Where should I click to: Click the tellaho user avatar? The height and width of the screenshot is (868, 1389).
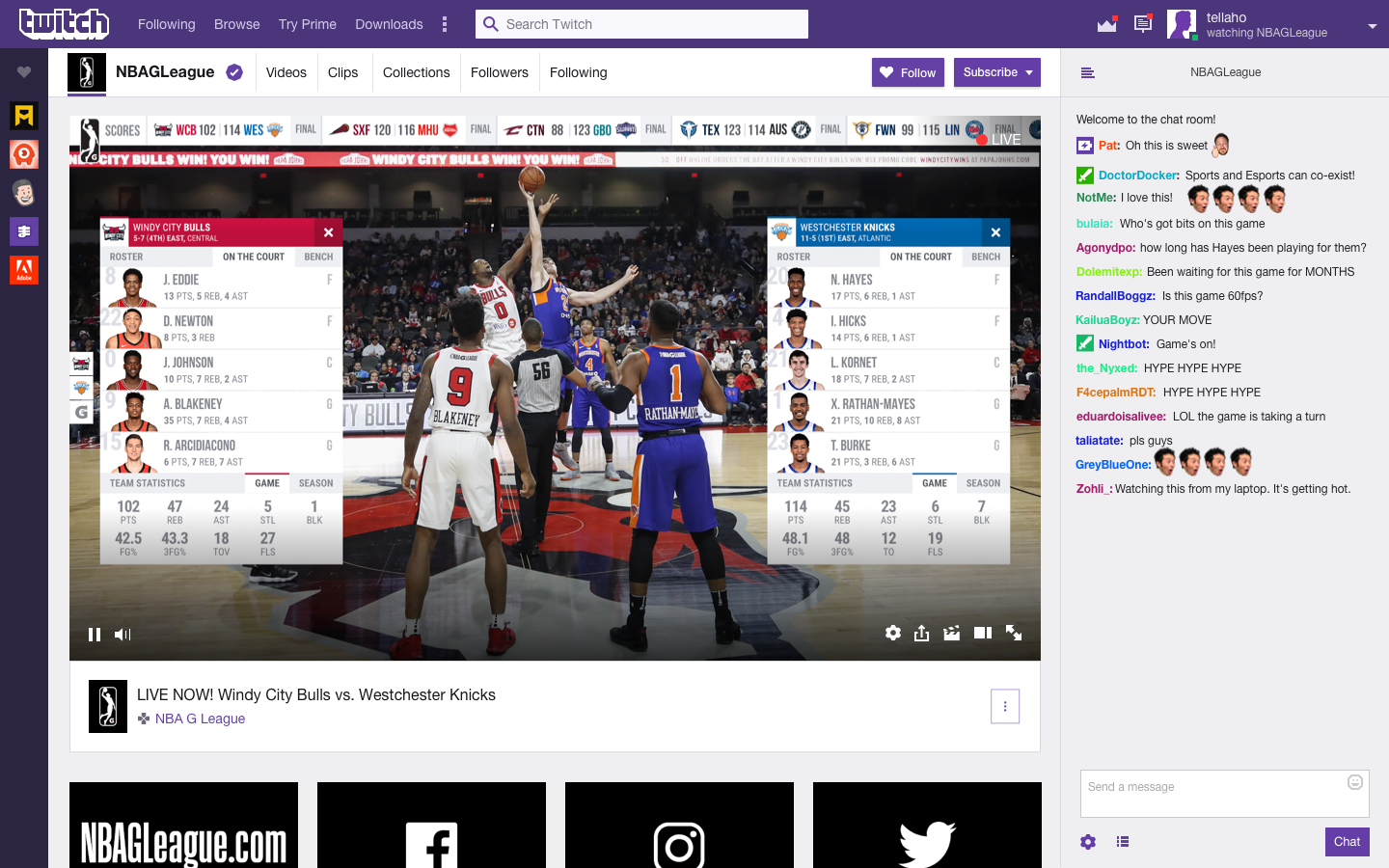pyautogui.click(x=1182, y=24)
